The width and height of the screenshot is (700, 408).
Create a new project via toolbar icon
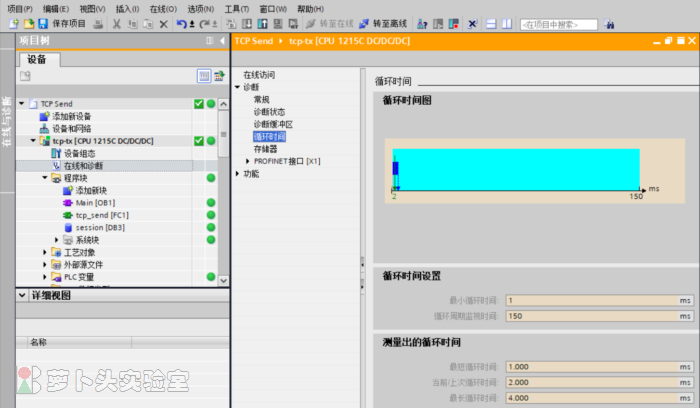14,24
